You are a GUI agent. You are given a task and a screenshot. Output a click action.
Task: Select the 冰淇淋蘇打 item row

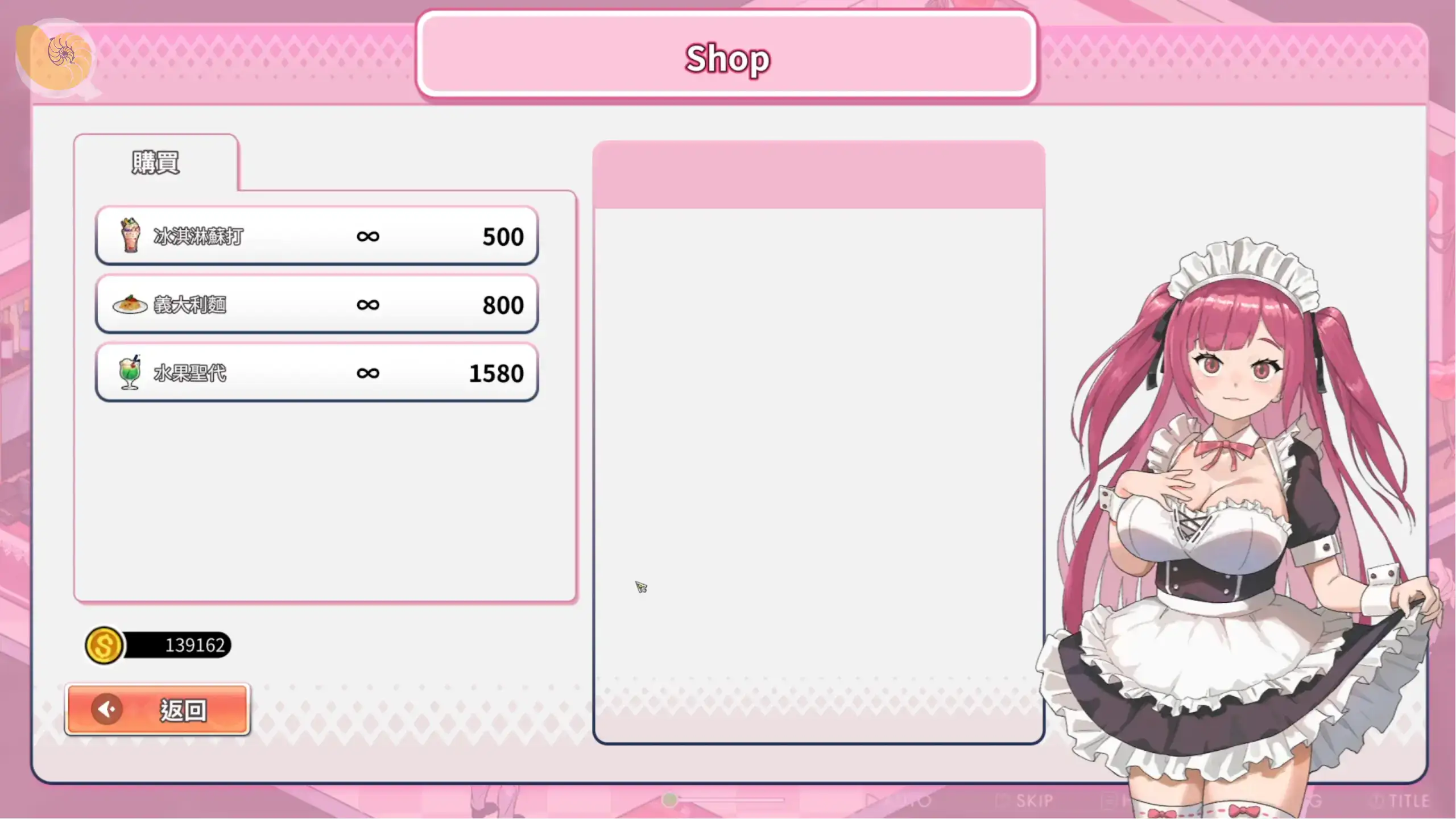[x=317, y=236]
